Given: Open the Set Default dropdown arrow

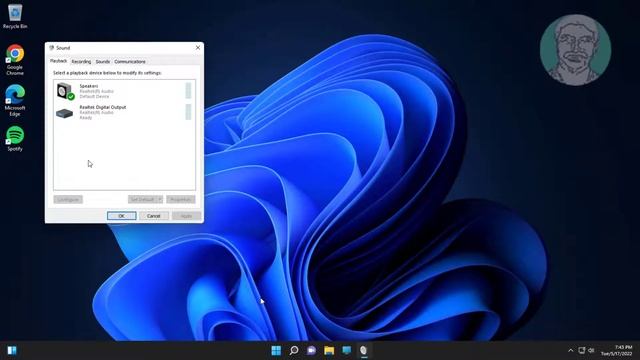Looking at the screenshot, I should click(x=160, y=199).
